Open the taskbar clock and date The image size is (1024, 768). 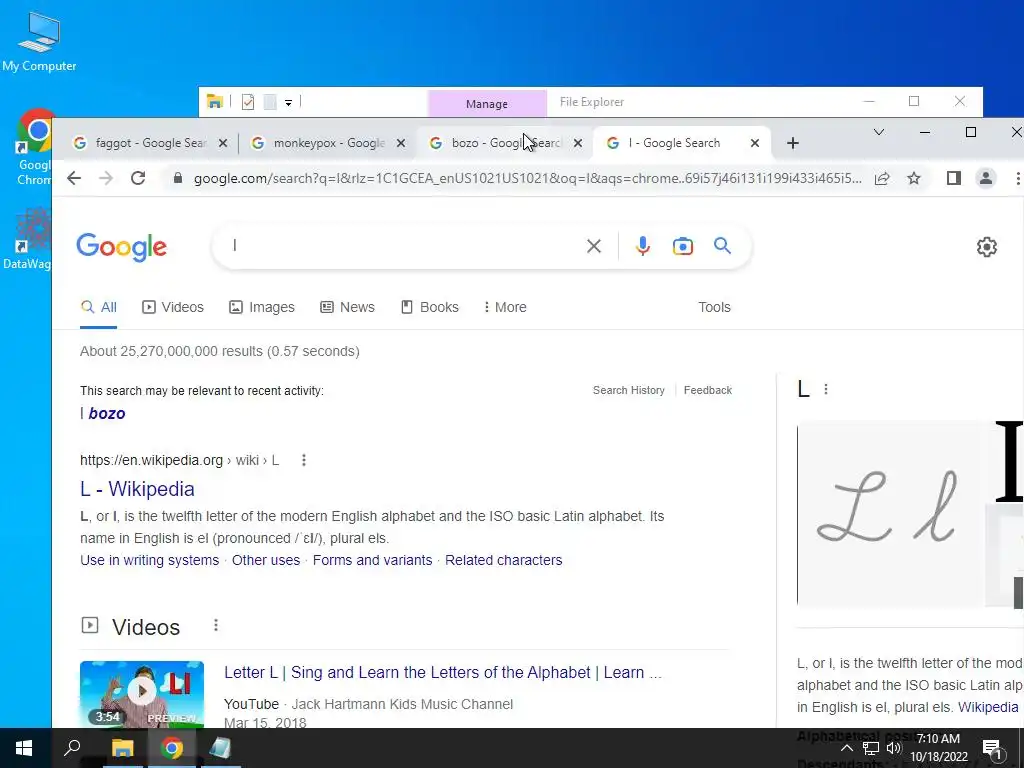pos(938,748)
